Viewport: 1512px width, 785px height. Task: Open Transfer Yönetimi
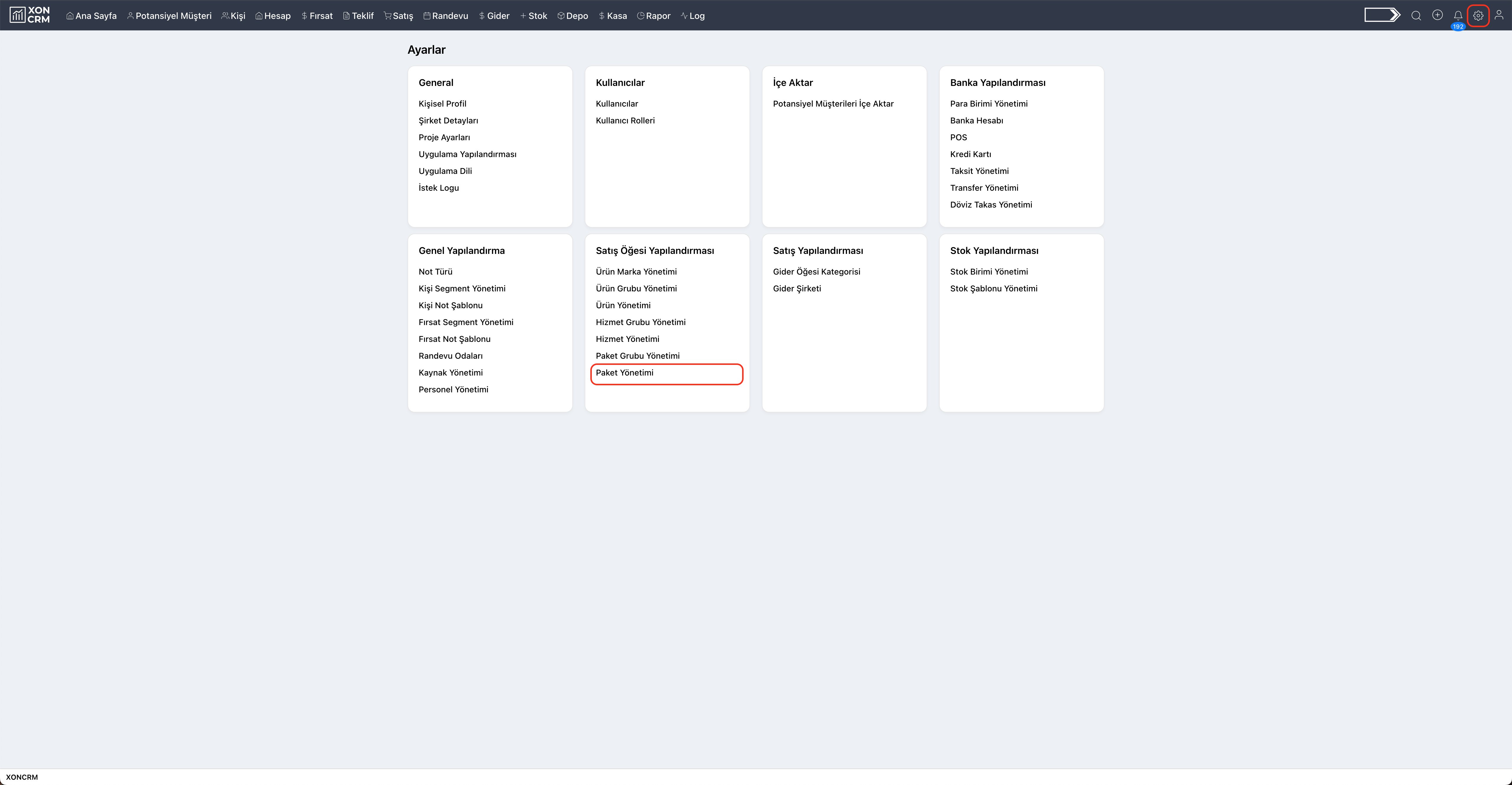pyautogui.click(x=984, y=188)
